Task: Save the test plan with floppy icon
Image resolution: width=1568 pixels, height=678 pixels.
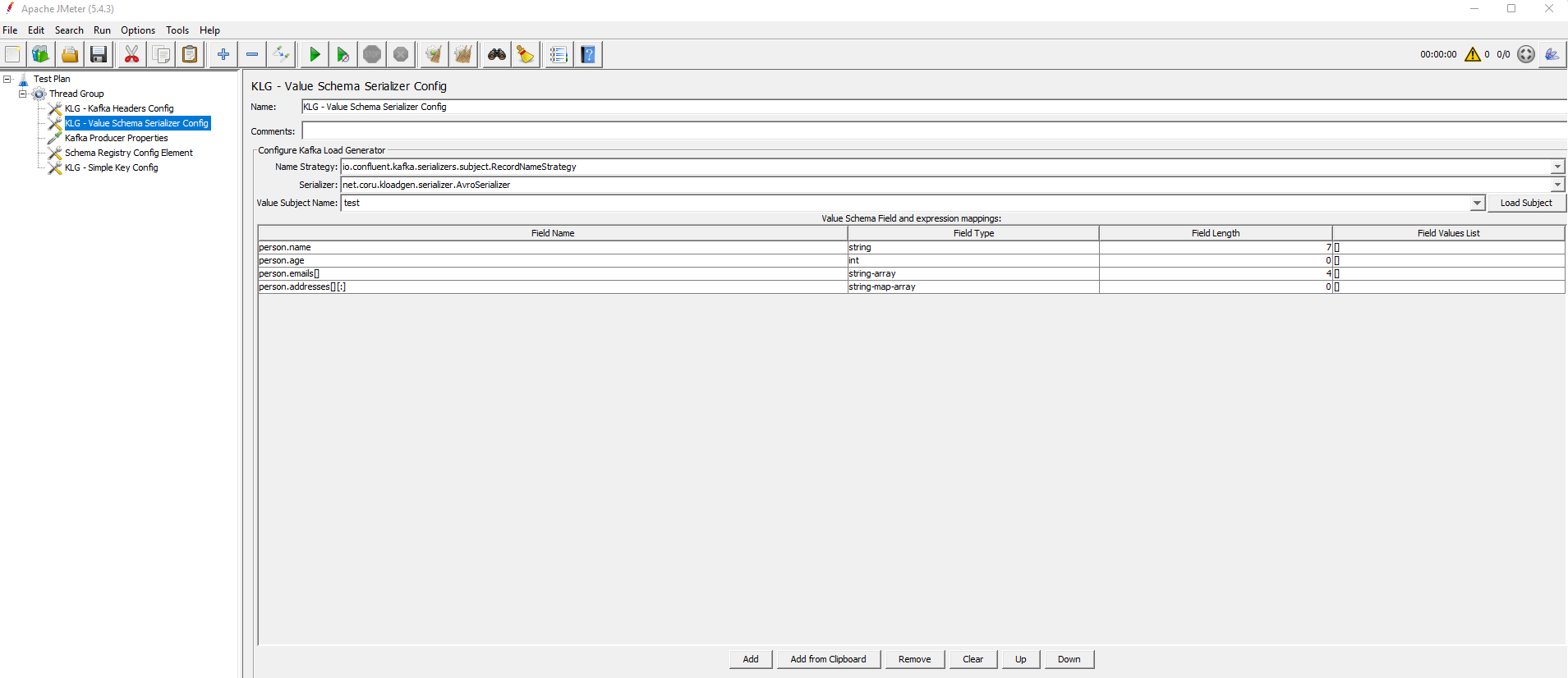Action: point(99,55)
